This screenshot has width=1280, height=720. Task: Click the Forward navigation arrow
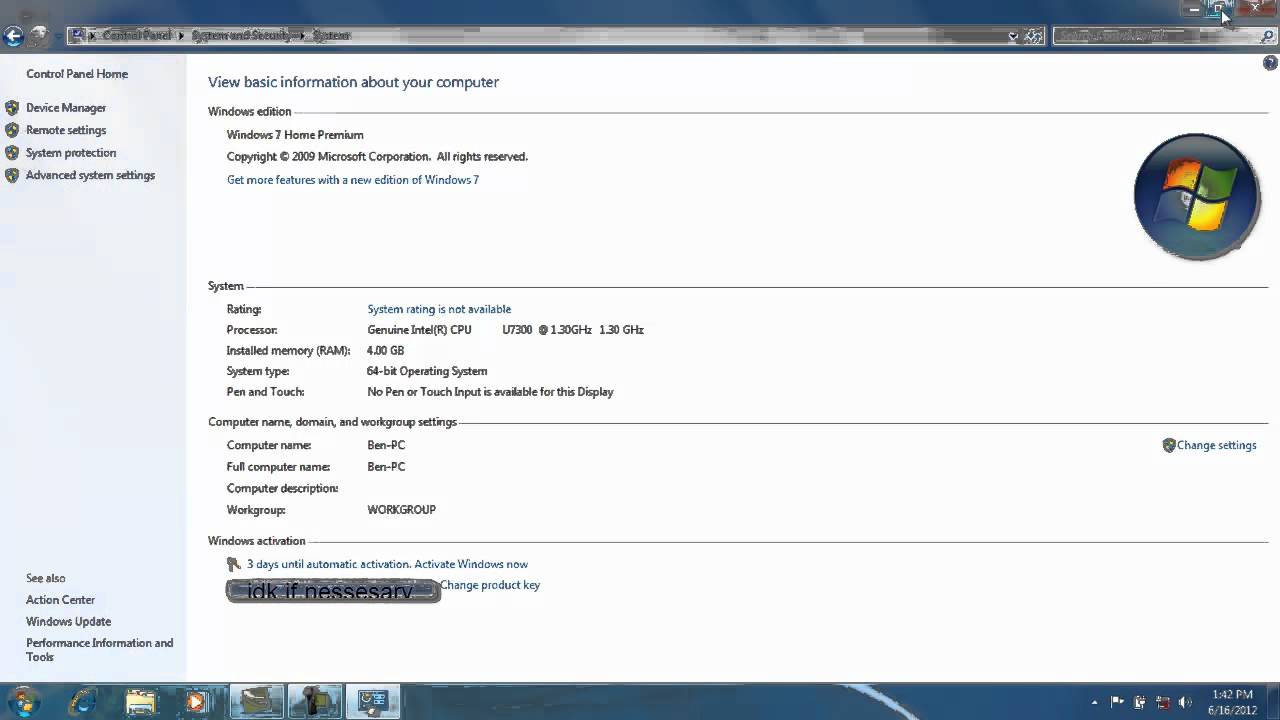38,36
